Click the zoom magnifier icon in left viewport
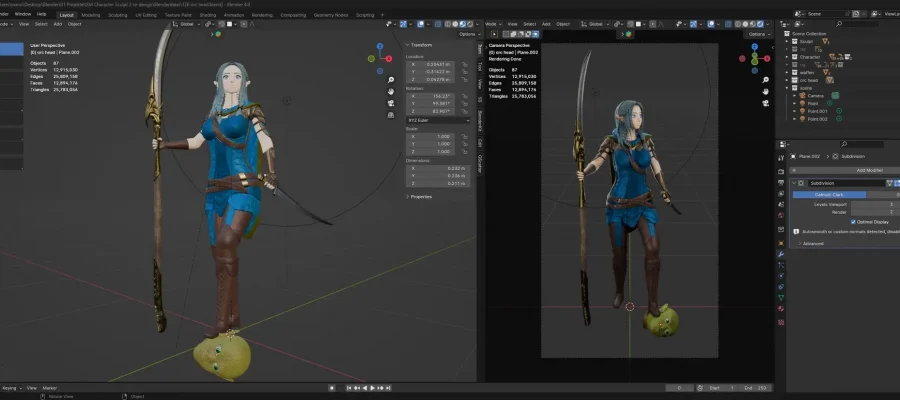 391,80
